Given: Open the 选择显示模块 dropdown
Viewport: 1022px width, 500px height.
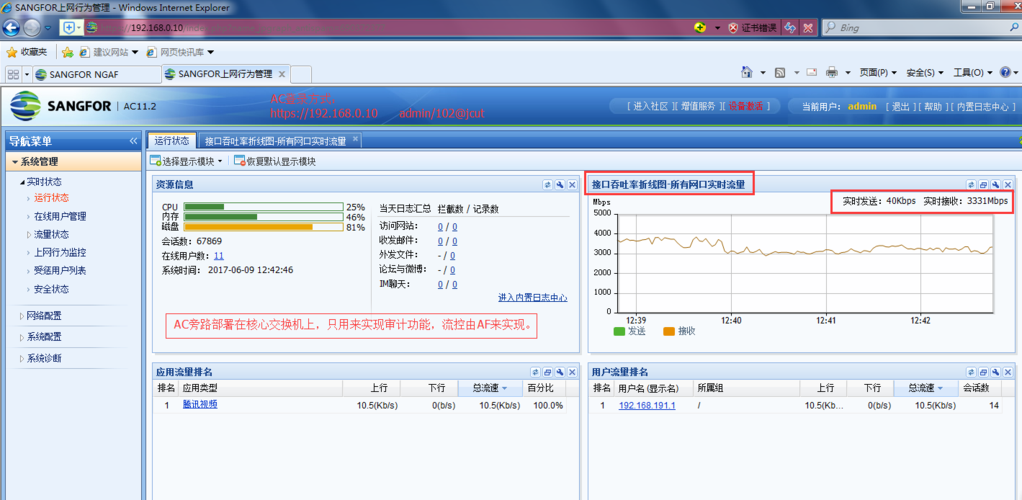Looking at the screenshot, I should (x=186, y=161).
